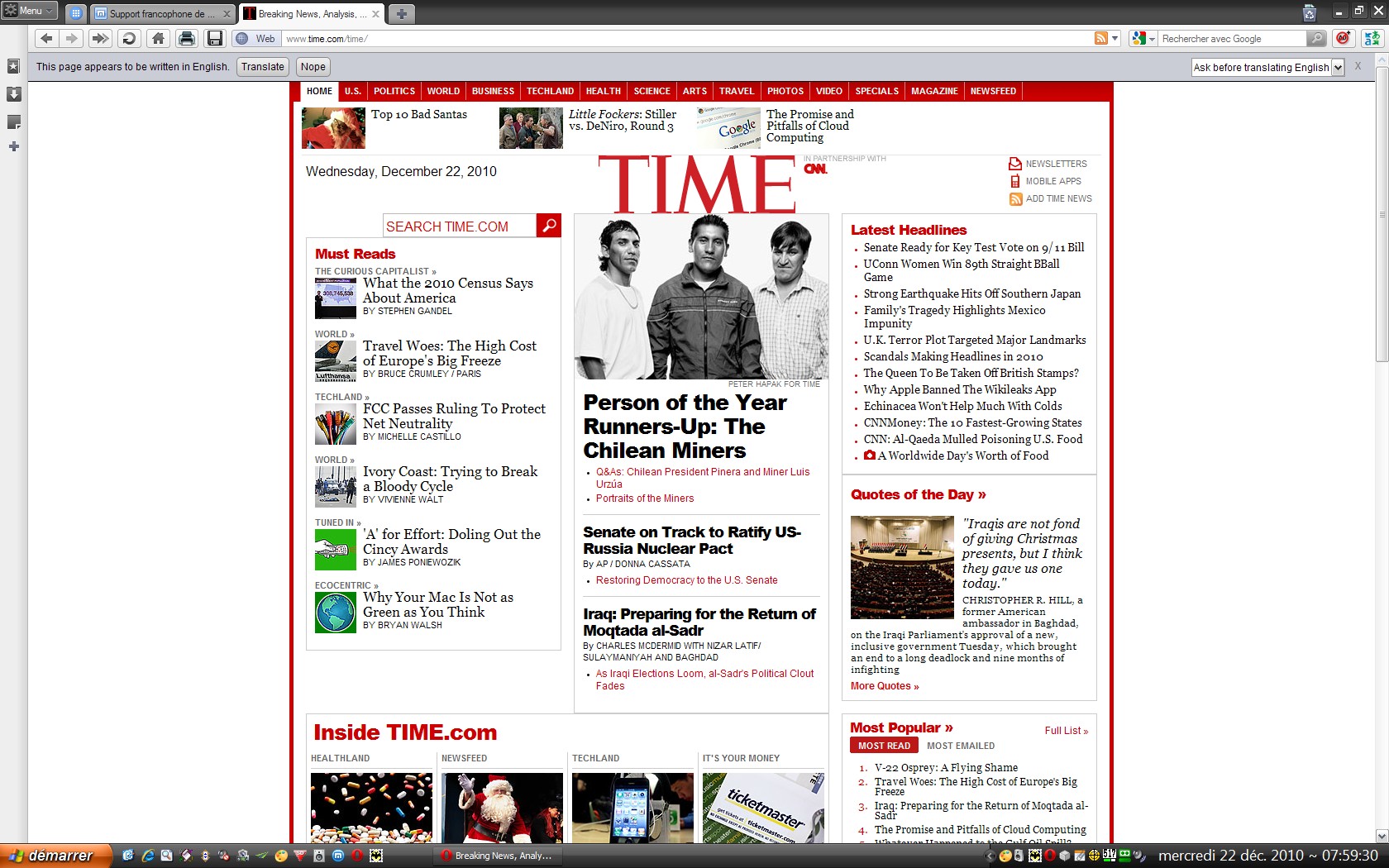Open the closed tabs trash bin icon

1309,12
